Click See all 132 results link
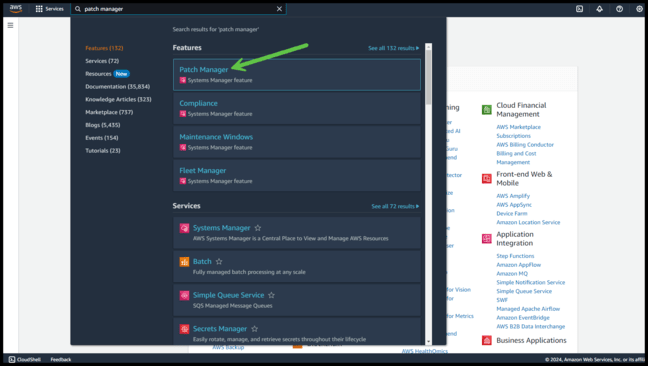 point(393,48)
